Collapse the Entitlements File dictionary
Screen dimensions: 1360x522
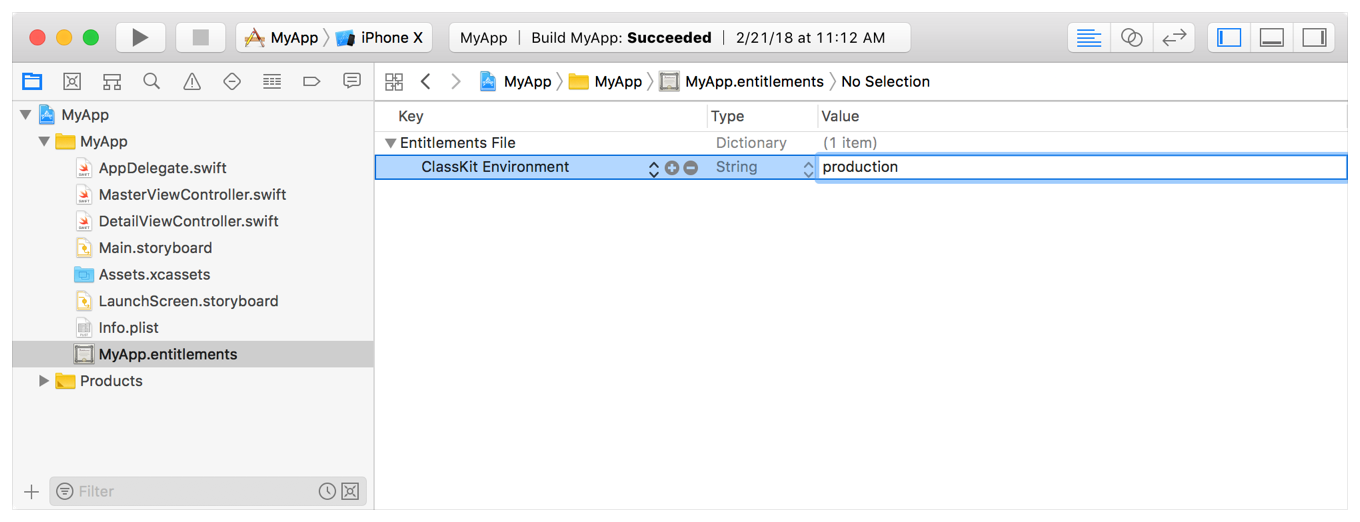[x=391, y=143]
